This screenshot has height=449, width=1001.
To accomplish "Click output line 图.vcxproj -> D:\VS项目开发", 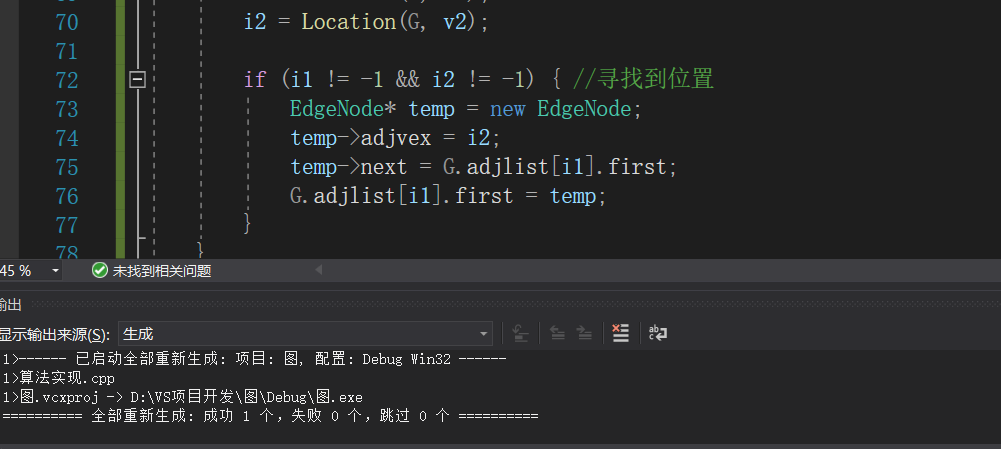I will pyautogui.click(x=183, y=397).
